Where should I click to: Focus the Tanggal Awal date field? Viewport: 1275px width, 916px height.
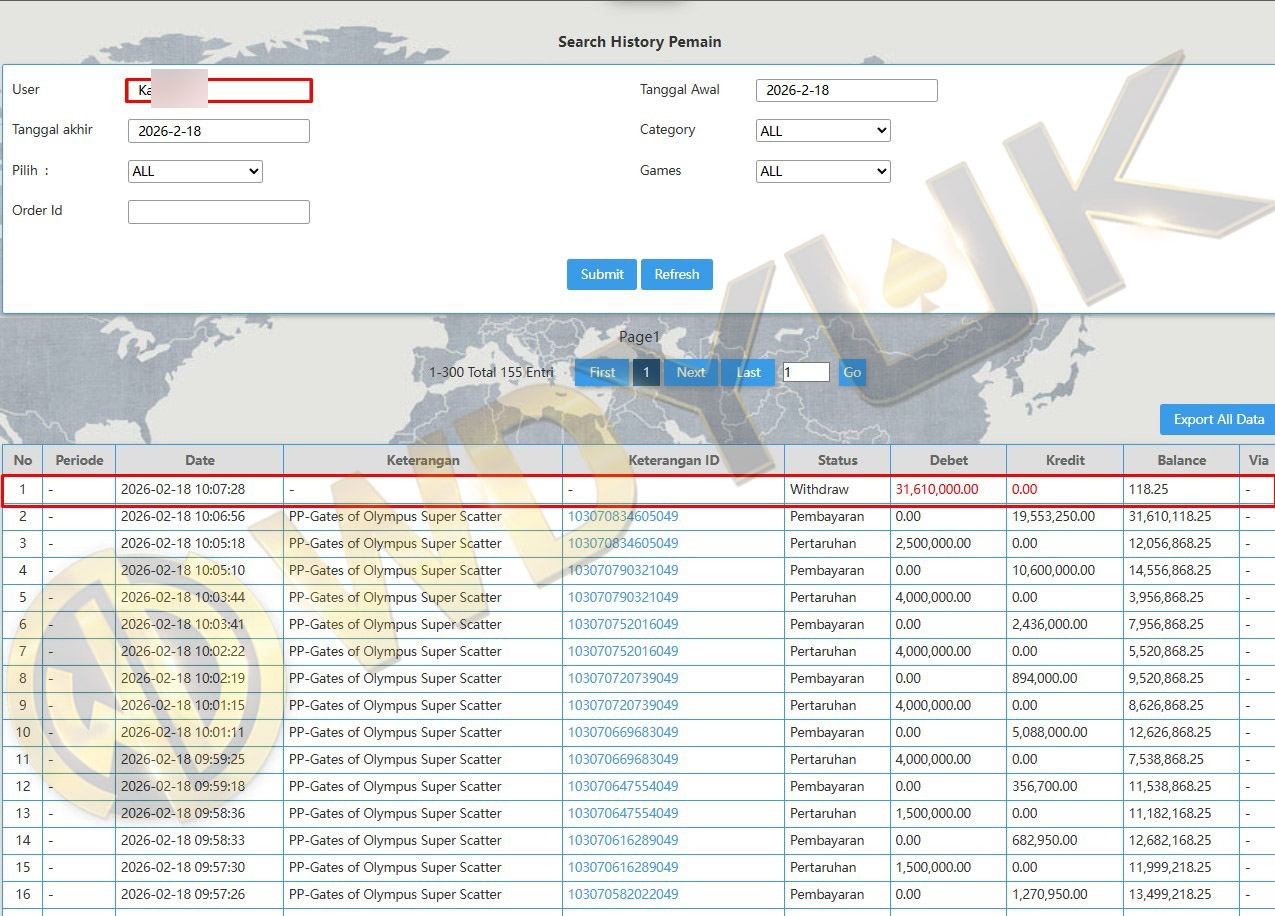click(846, 90)
